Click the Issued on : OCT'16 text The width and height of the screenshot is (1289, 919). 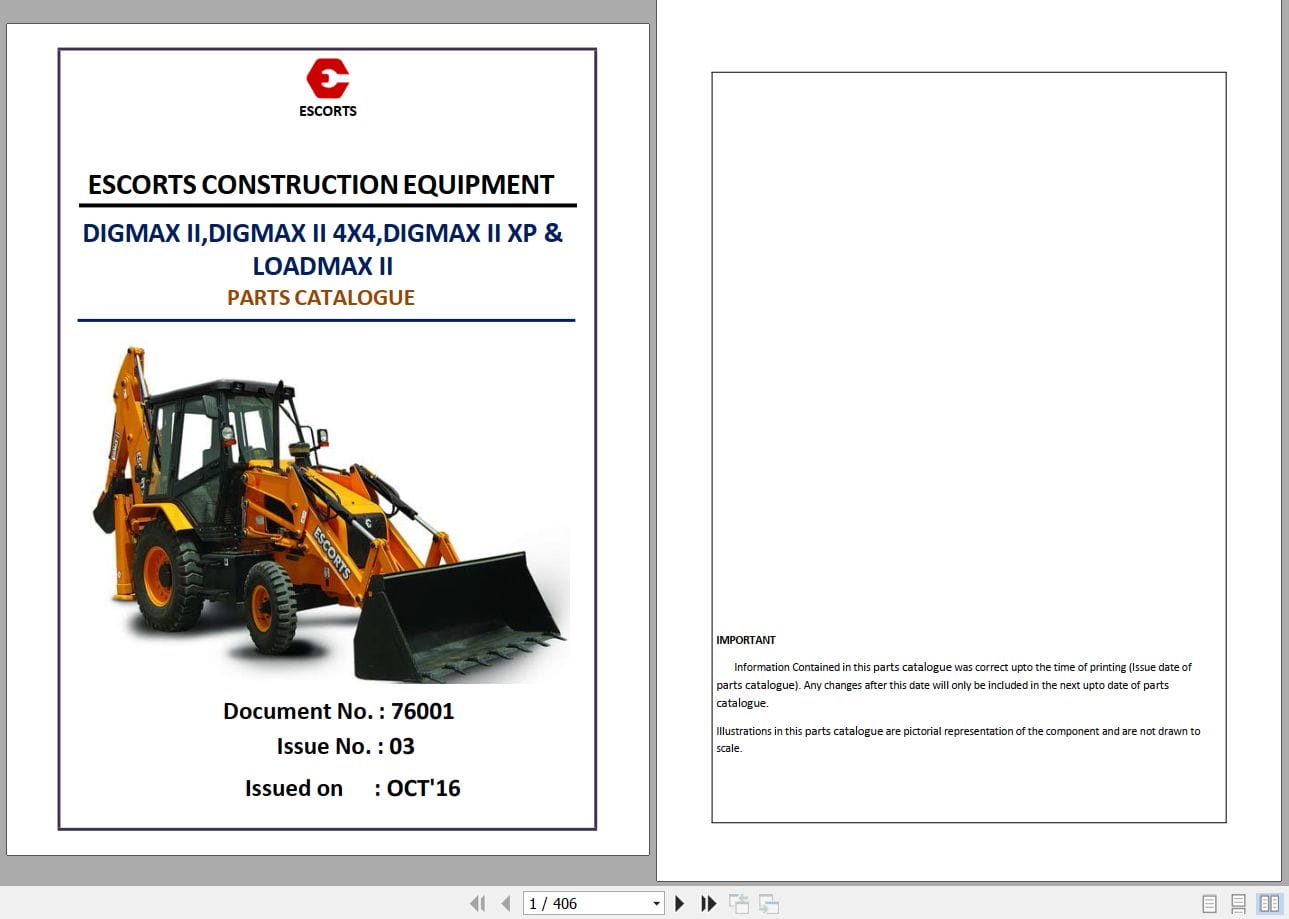pos(352,788)
